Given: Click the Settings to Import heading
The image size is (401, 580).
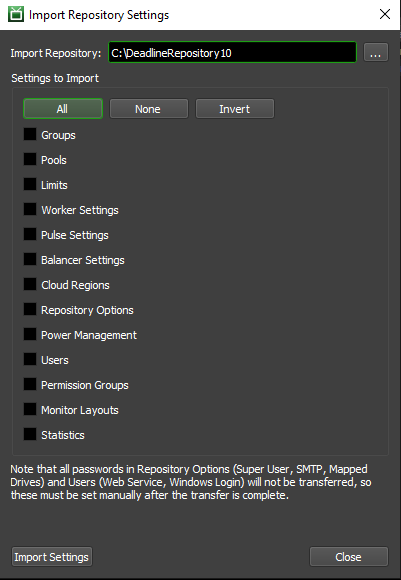Looking at the screenshot, I should (x=55, y=78).
